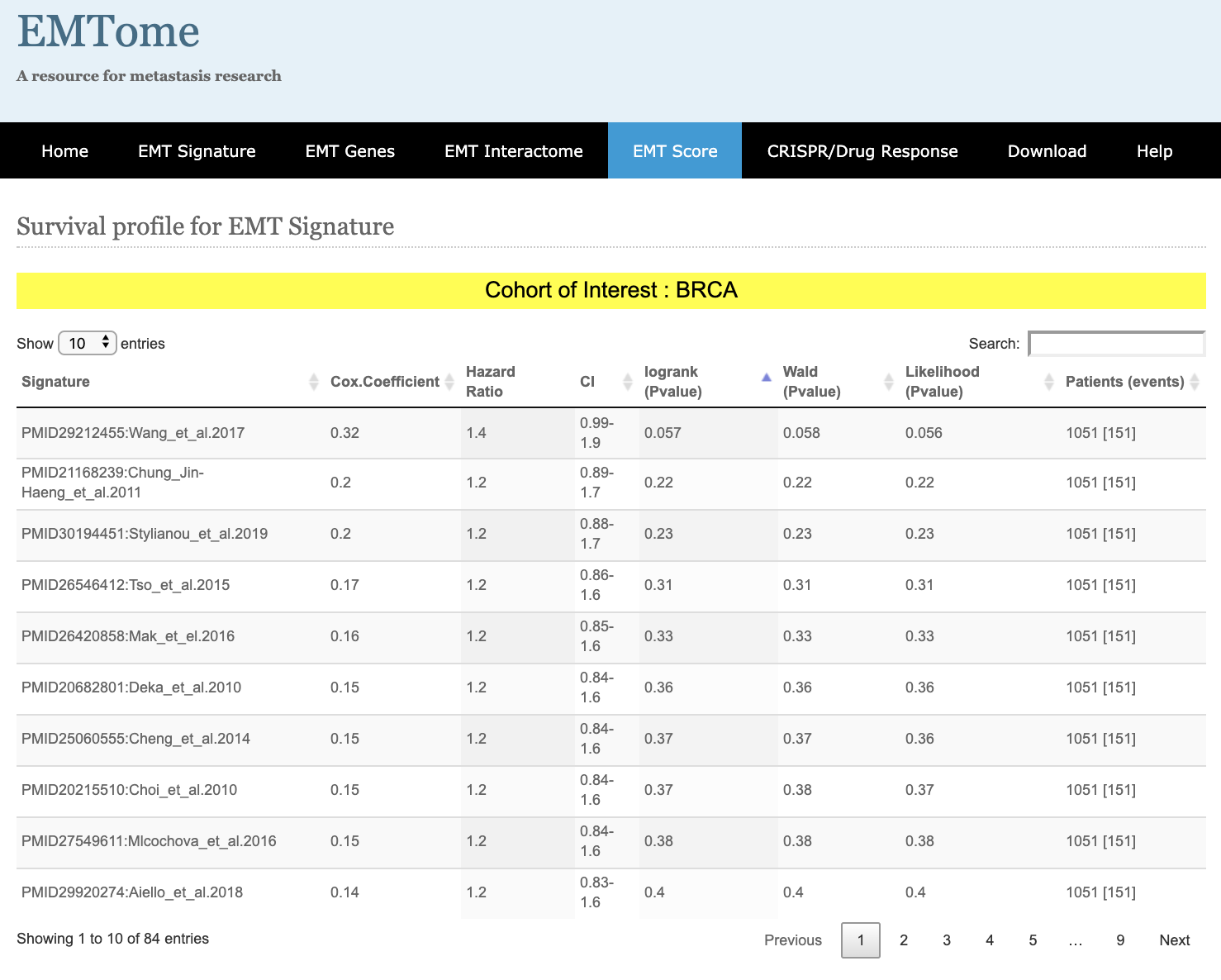Open the Show entries count dropdown

coord(88,343)
